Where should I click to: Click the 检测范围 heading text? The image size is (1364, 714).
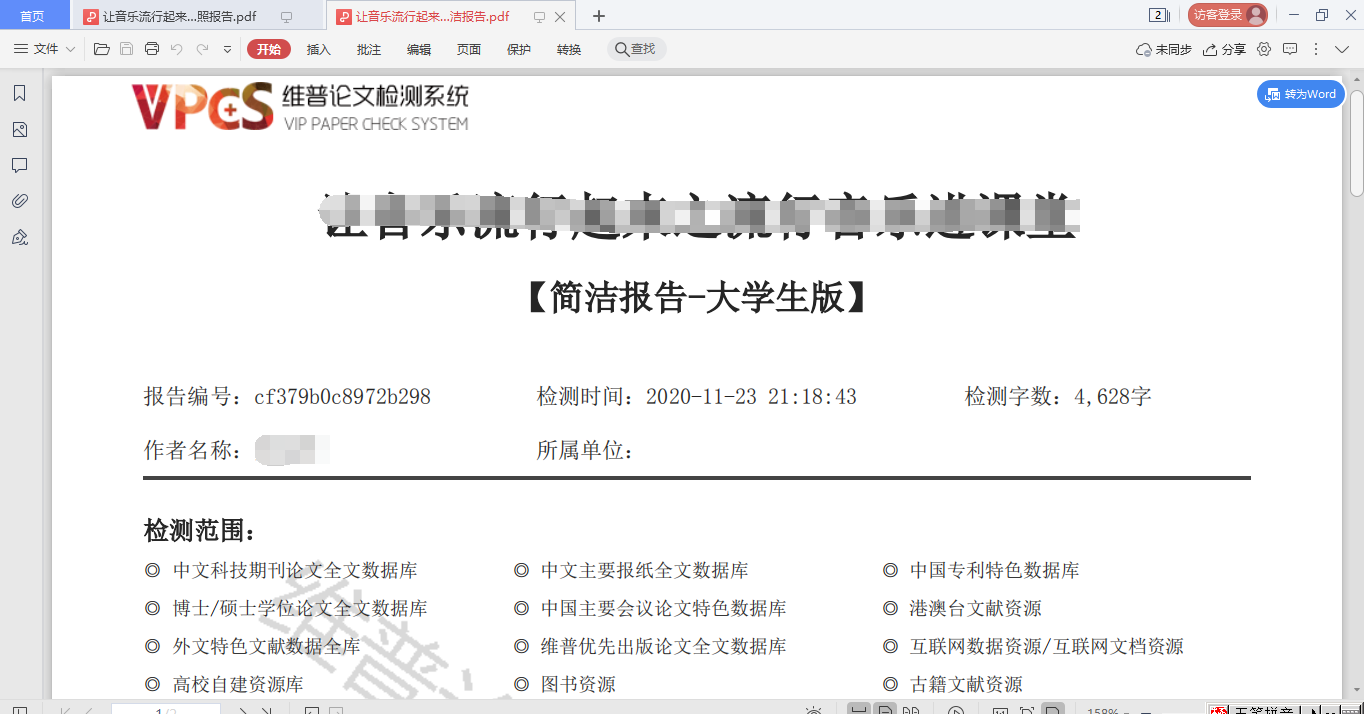[x=201, y=531]
